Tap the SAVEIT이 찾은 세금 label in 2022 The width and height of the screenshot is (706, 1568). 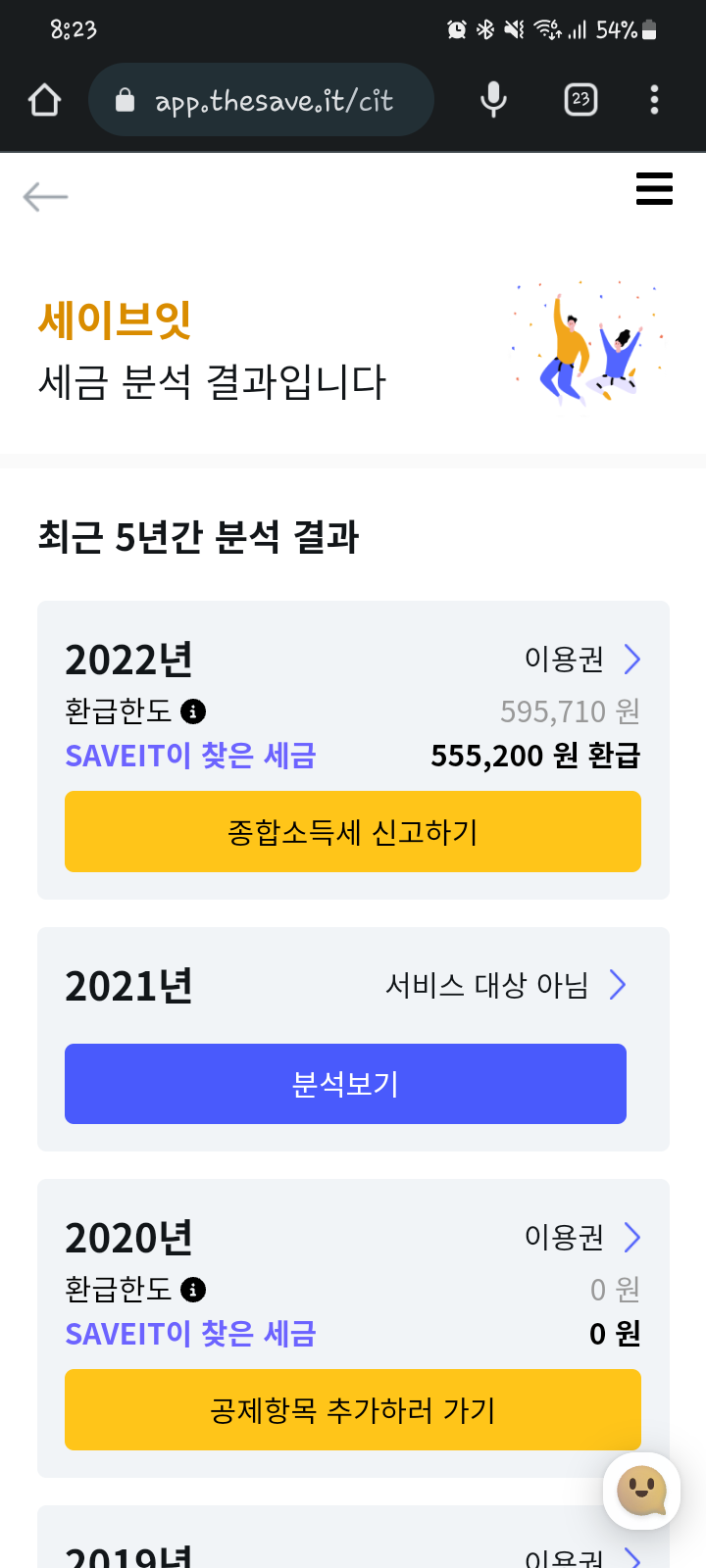[x=190, y=756]
